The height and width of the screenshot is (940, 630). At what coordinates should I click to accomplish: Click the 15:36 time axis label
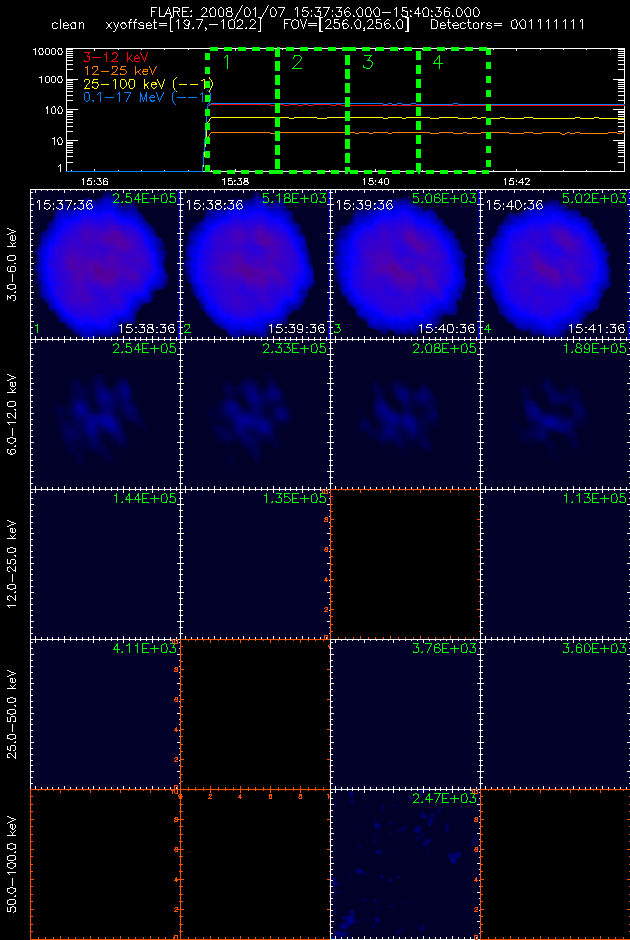(x=94, y=180)
